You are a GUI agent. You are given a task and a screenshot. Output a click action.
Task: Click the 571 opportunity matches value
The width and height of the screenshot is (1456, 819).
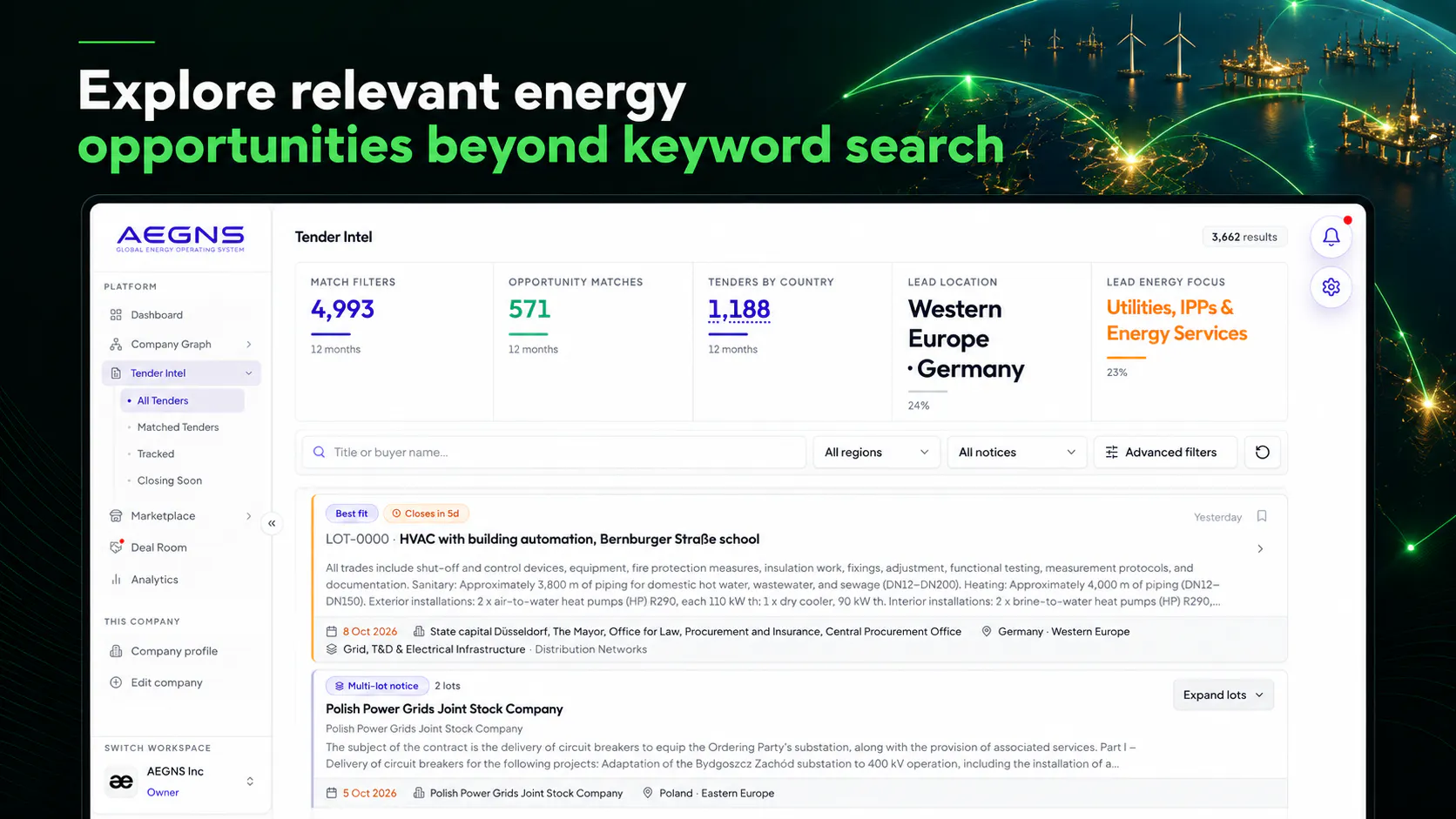coord(529,310)
